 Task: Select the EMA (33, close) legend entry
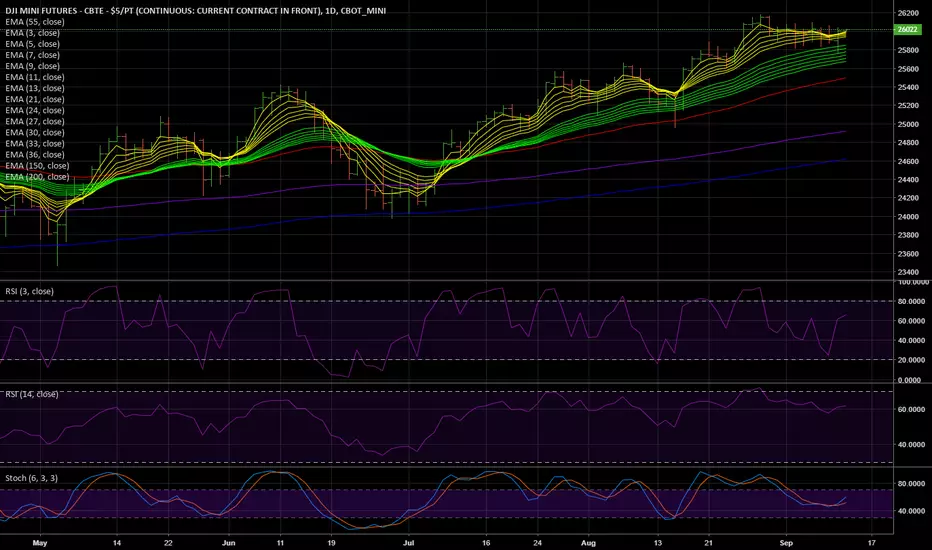click(35, 143)
